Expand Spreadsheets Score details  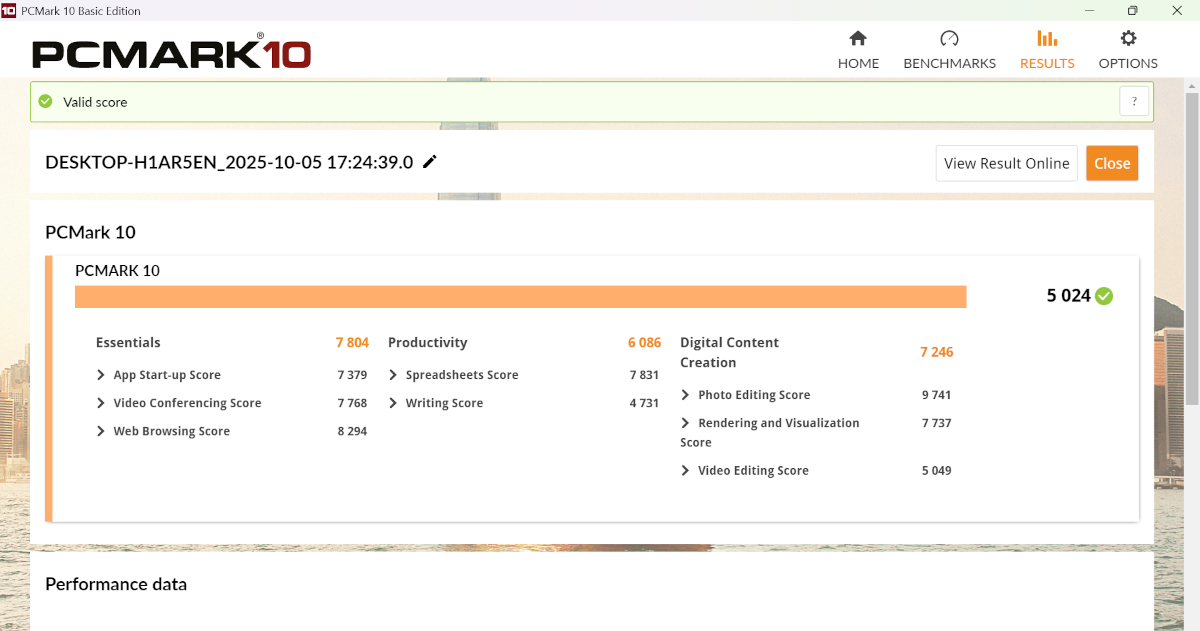[x=393, y=375]
